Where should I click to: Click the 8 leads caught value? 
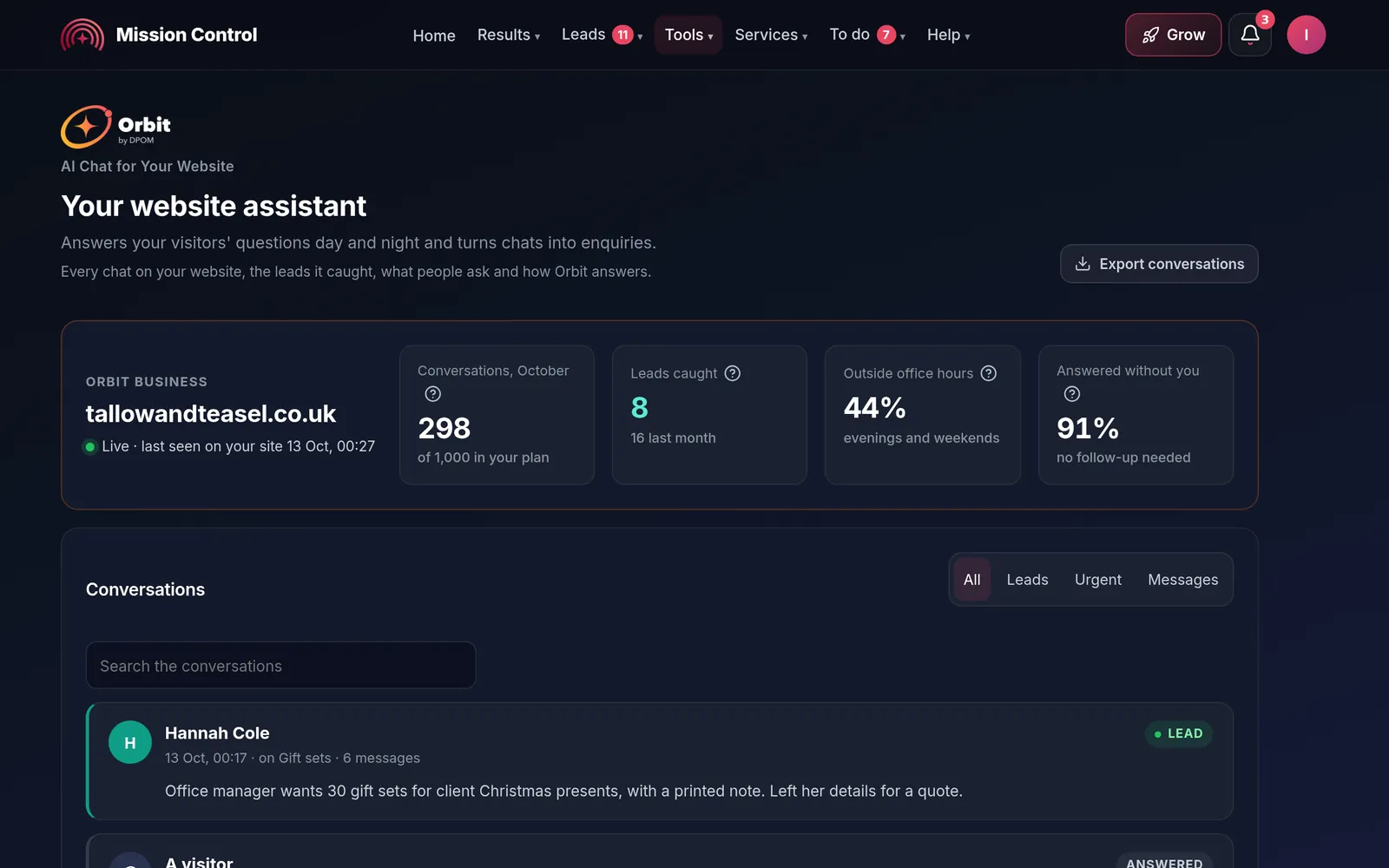click(x=640, y=408)
